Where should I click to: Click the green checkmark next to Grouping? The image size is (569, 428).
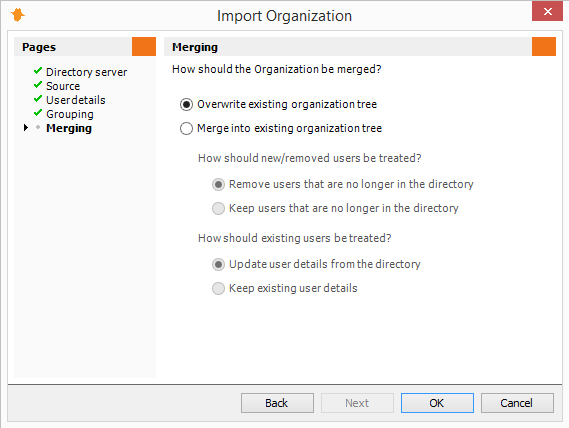pos(38,113)
